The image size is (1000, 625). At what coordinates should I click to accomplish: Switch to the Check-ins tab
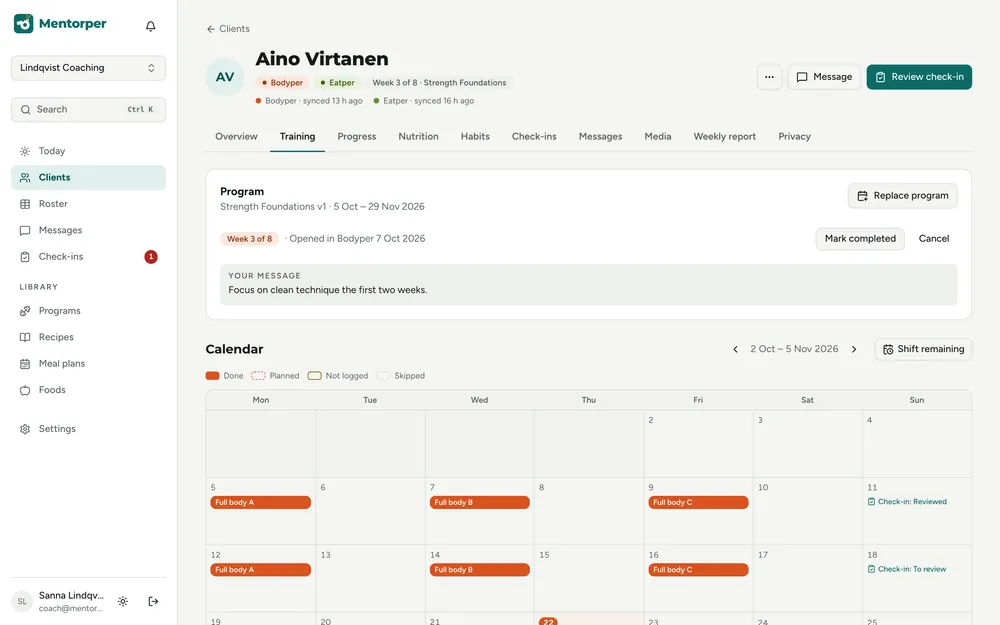pyautogui.click(x=534, y=136)
